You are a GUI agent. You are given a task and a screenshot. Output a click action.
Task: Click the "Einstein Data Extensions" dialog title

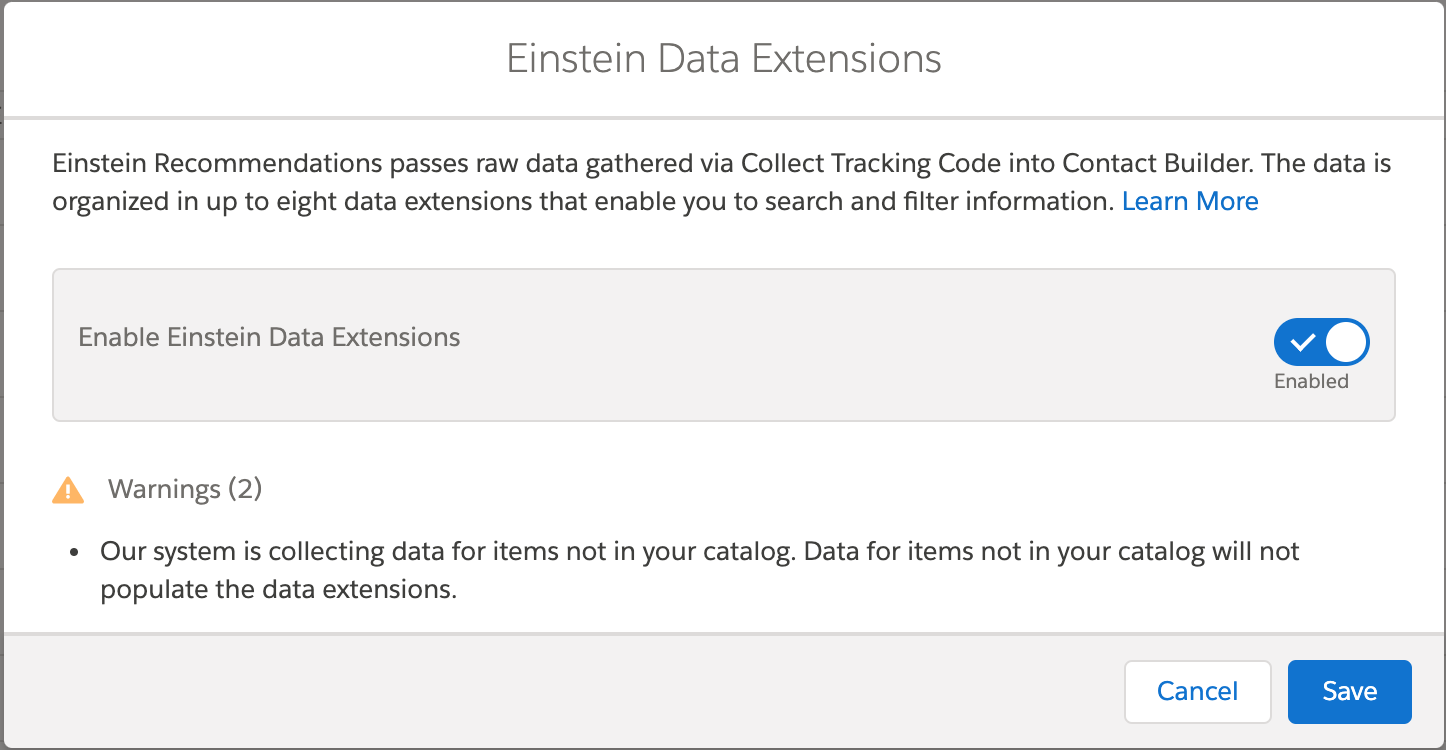(723, 58)
